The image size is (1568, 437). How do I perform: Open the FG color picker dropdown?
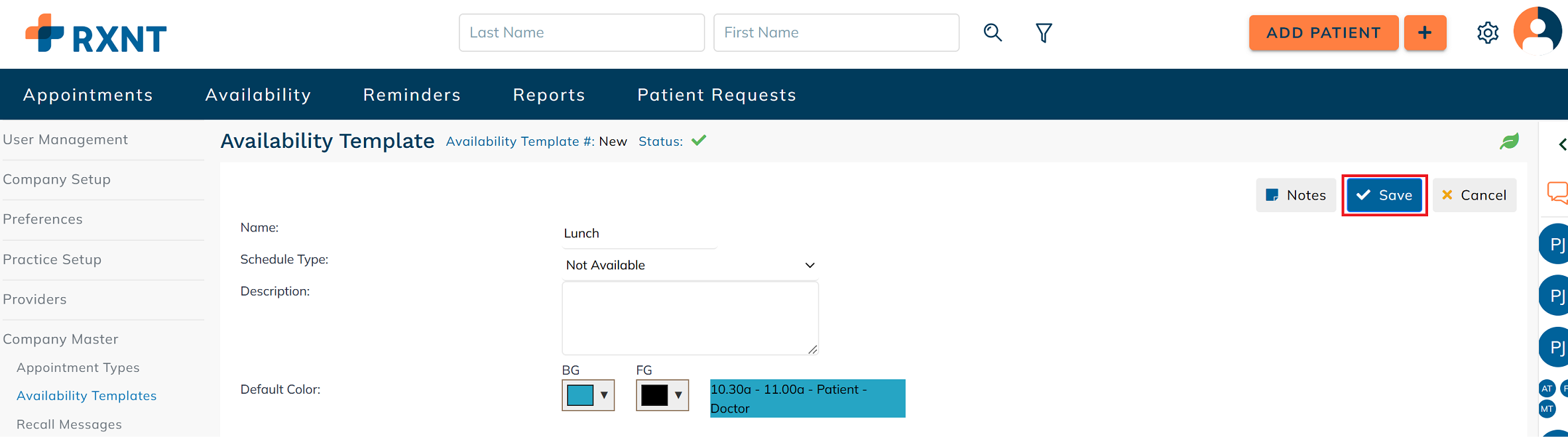[x=662, y=395]
